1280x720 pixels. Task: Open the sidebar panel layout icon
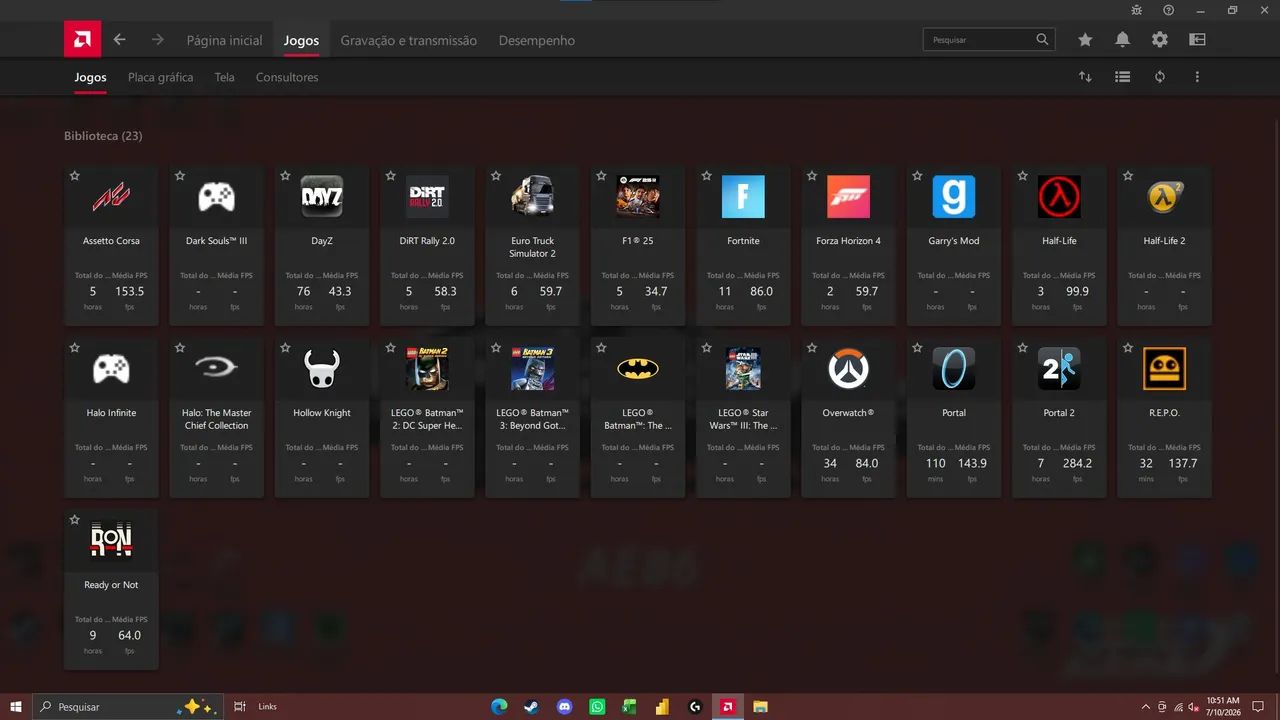pos(1197,40)
